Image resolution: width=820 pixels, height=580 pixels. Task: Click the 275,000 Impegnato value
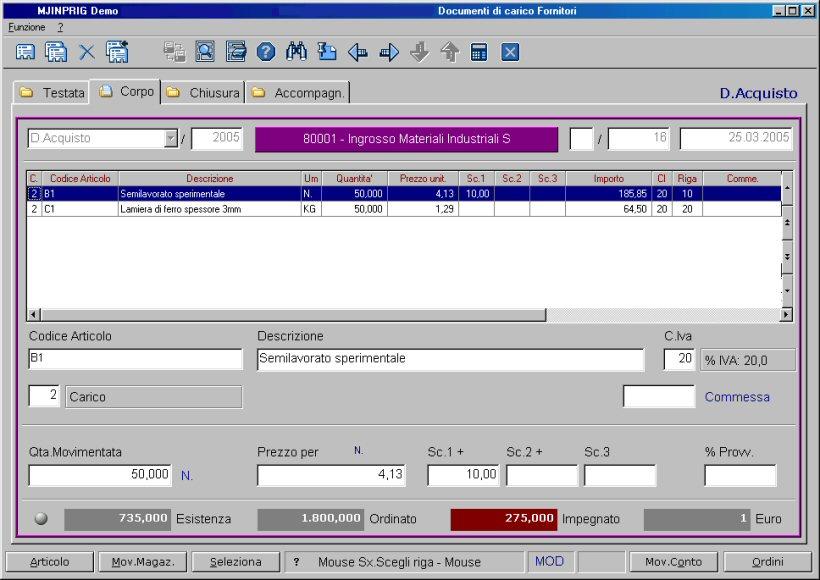504,519
